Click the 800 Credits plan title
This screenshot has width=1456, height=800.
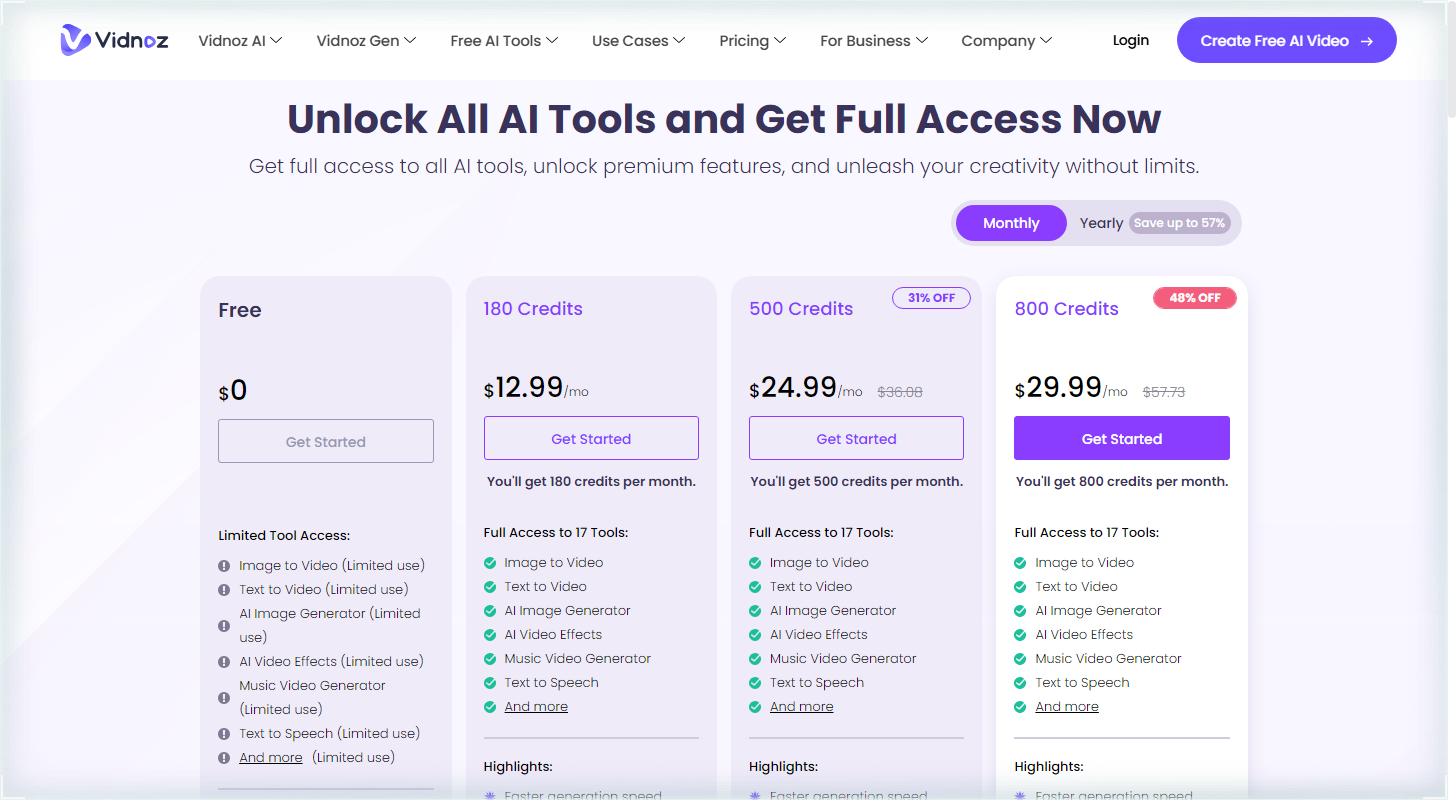[1066, 309]
